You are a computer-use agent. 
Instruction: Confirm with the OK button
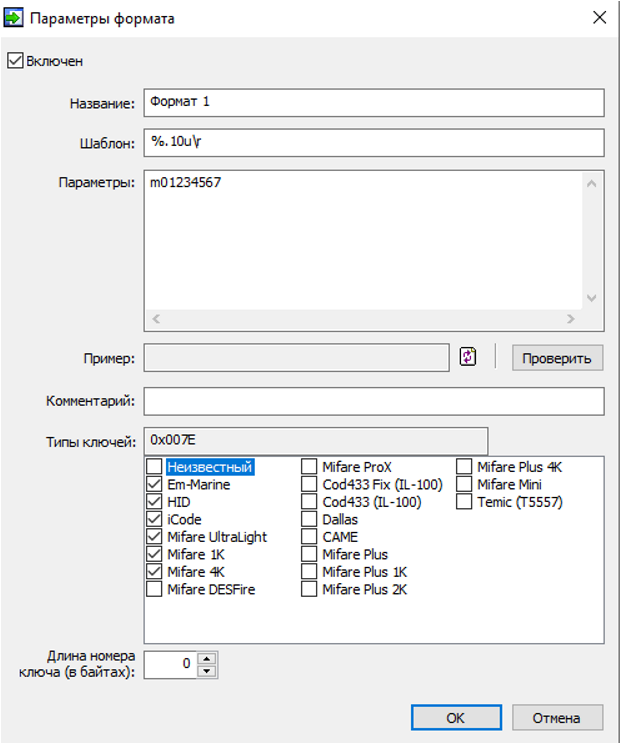[x=456, y=718]
